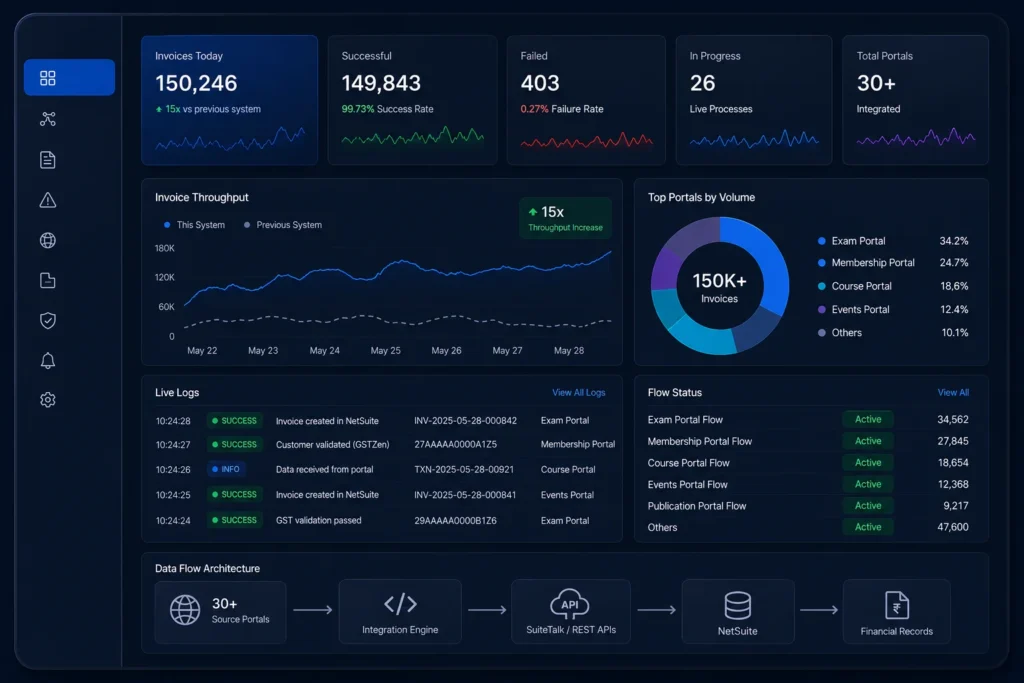
Task: Click Others legend color dot
Action: point(822,332)
